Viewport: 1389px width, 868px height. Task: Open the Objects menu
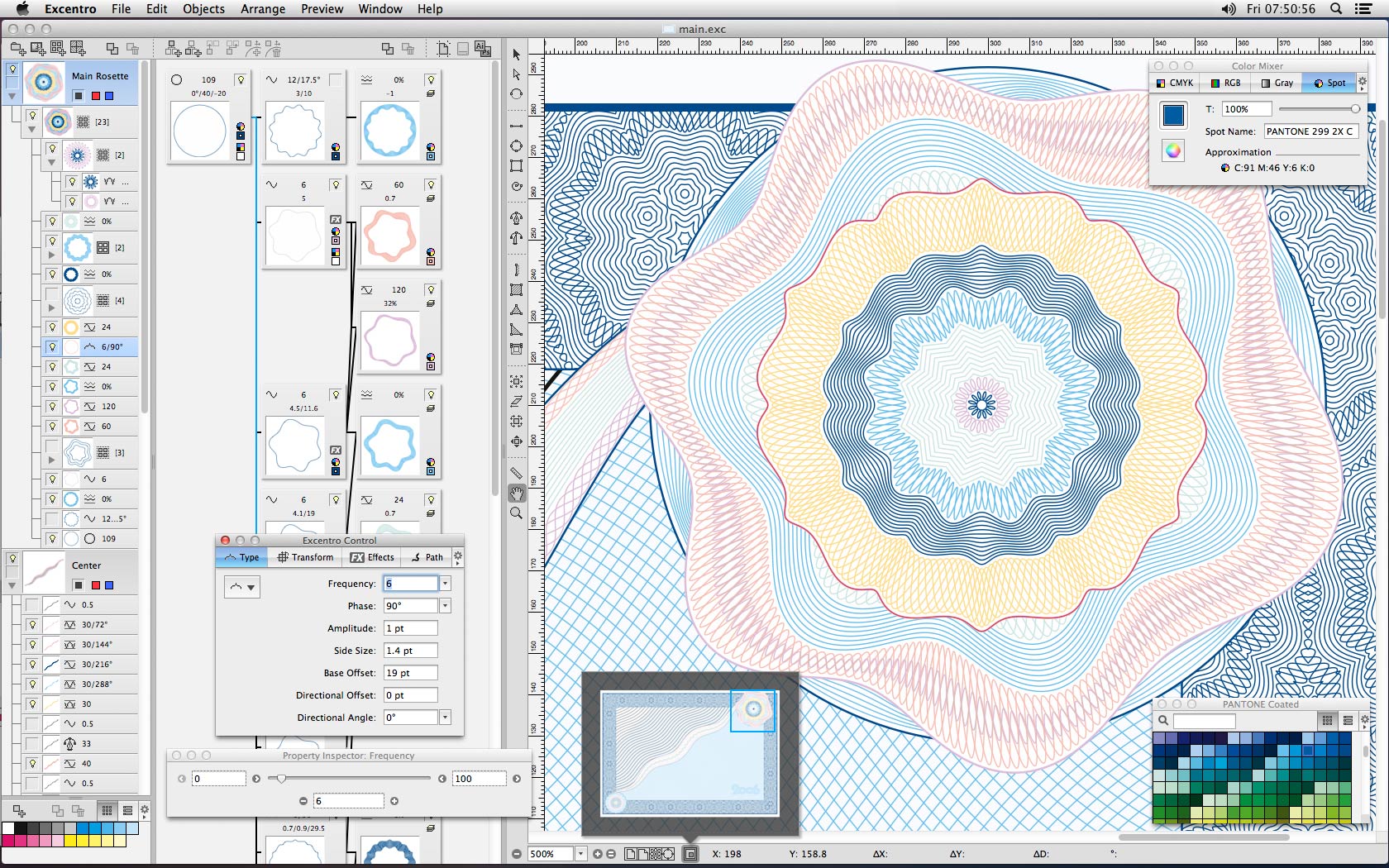coord(203,9)
